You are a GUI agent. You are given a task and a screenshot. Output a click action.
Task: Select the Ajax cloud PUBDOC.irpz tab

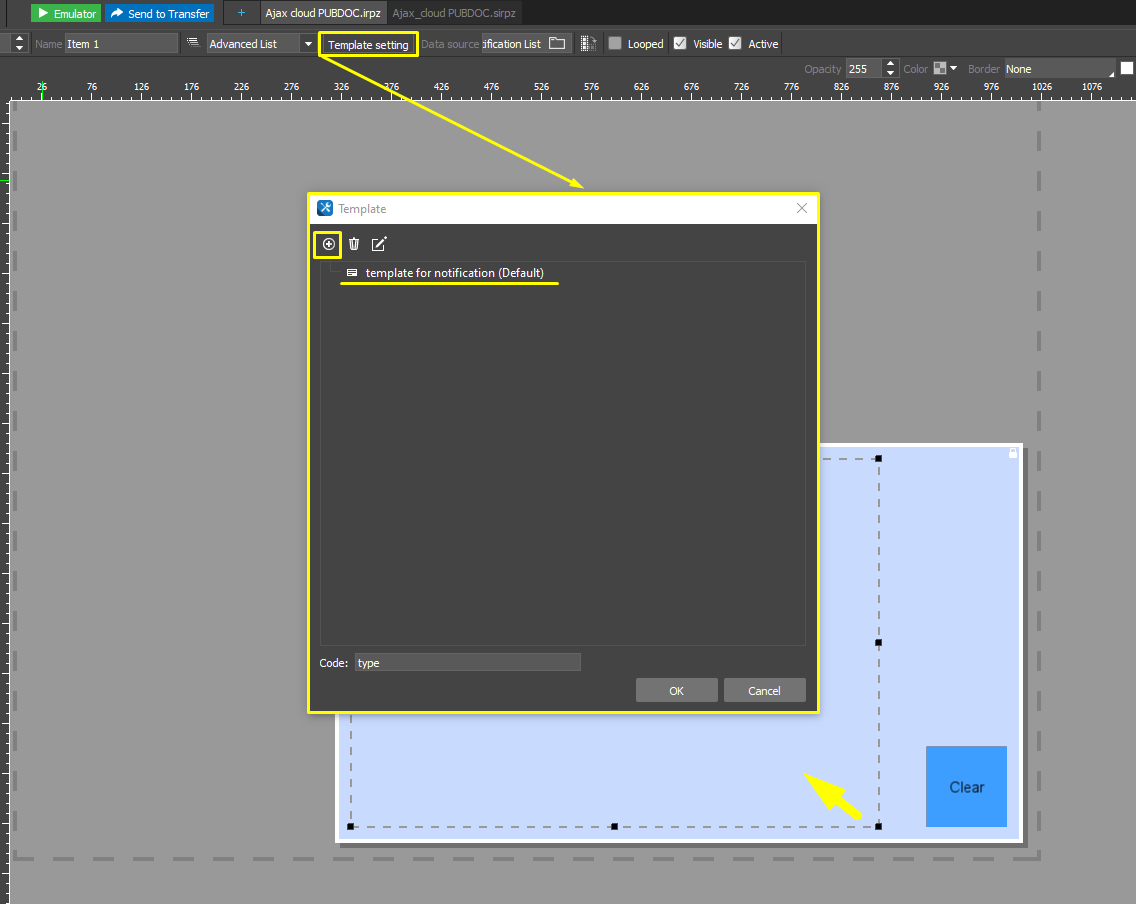pyautogui.click(x=323, y=13)
